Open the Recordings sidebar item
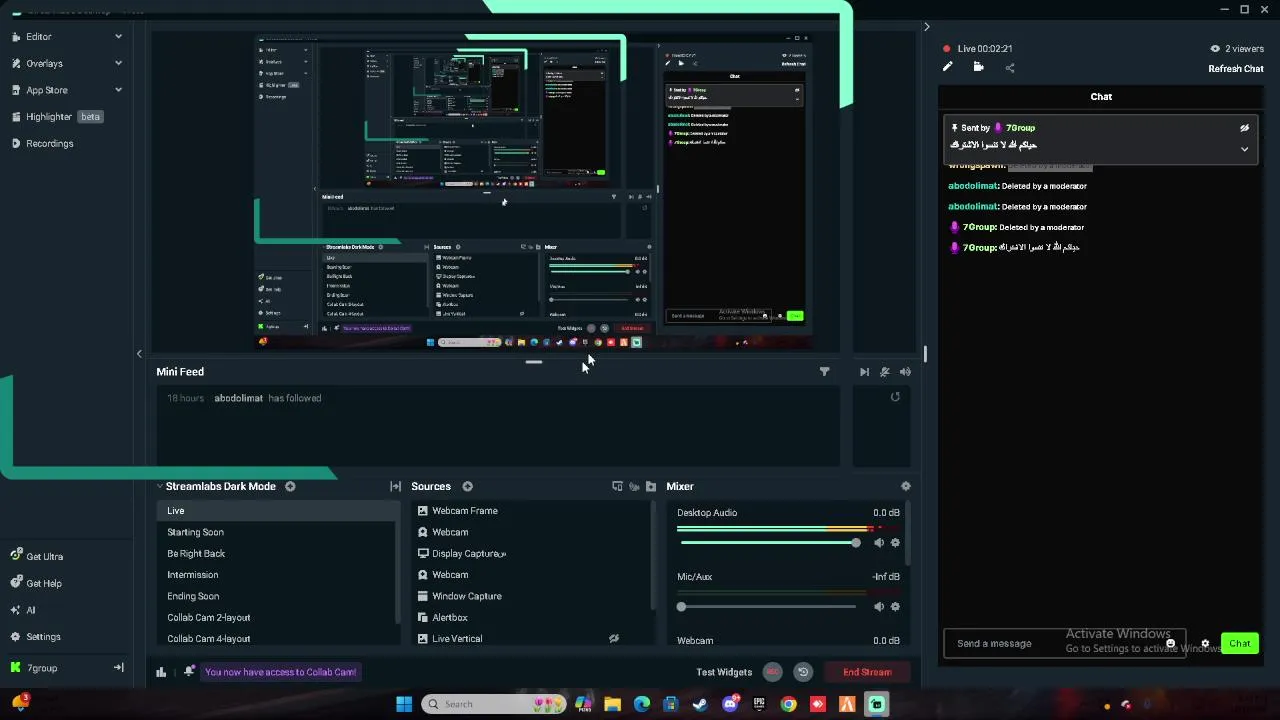Image resolution: width=1280 pixels, height=720 pixels. (49, 144)
